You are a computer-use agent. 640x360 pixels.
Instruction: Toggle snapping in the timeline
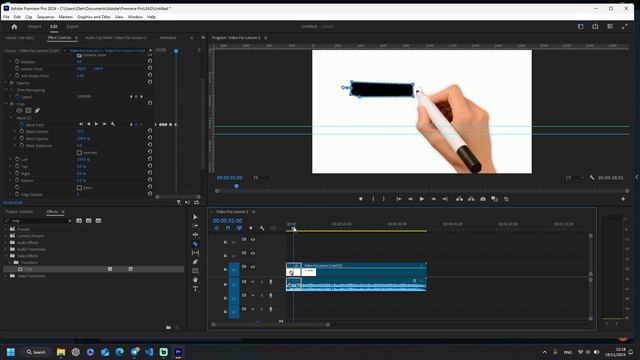[x=228, y=228]
